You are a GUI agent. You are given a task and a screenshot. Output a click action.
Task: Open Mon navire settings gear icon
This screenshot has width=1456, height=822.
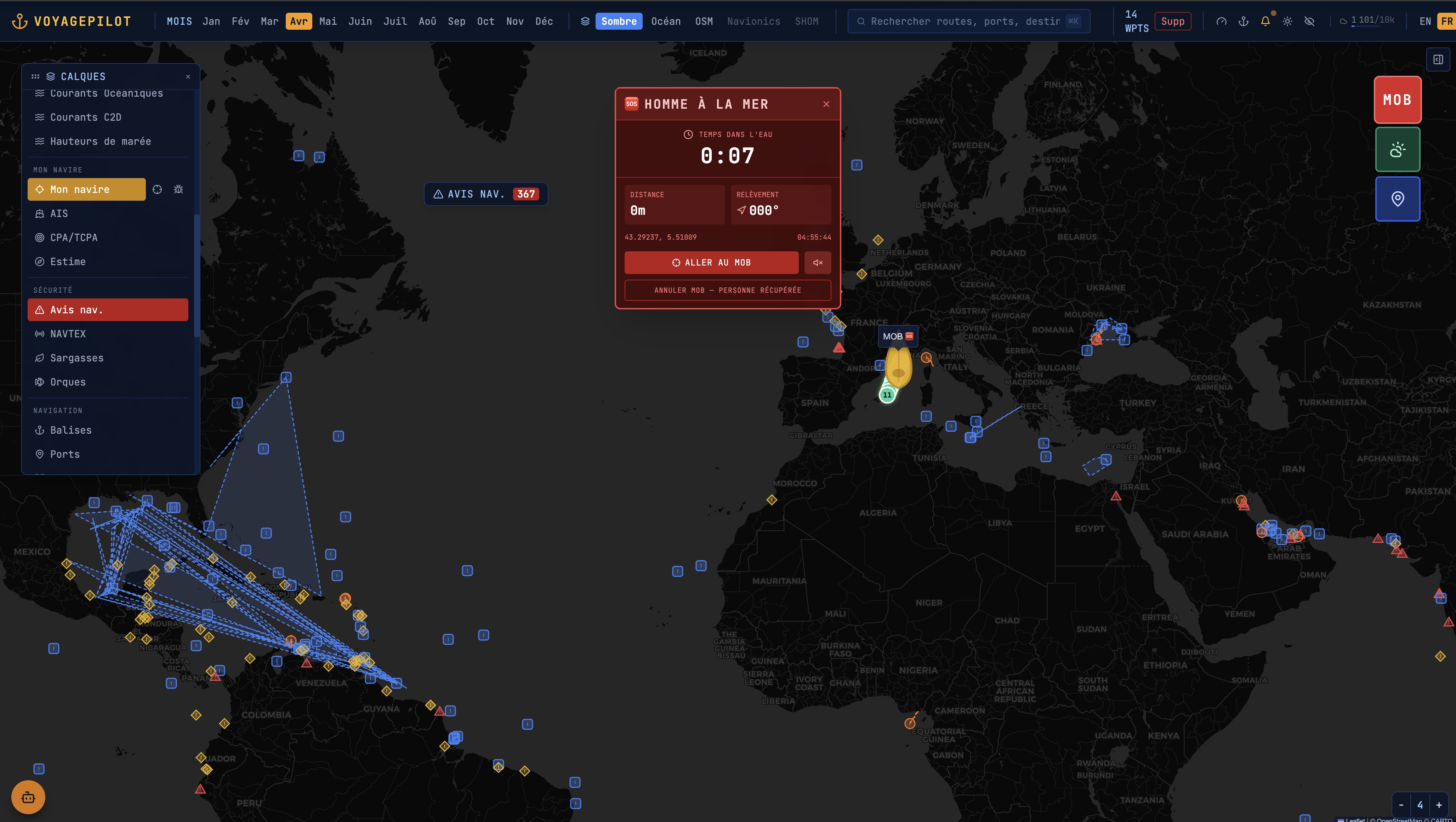[x=178, y=190]
